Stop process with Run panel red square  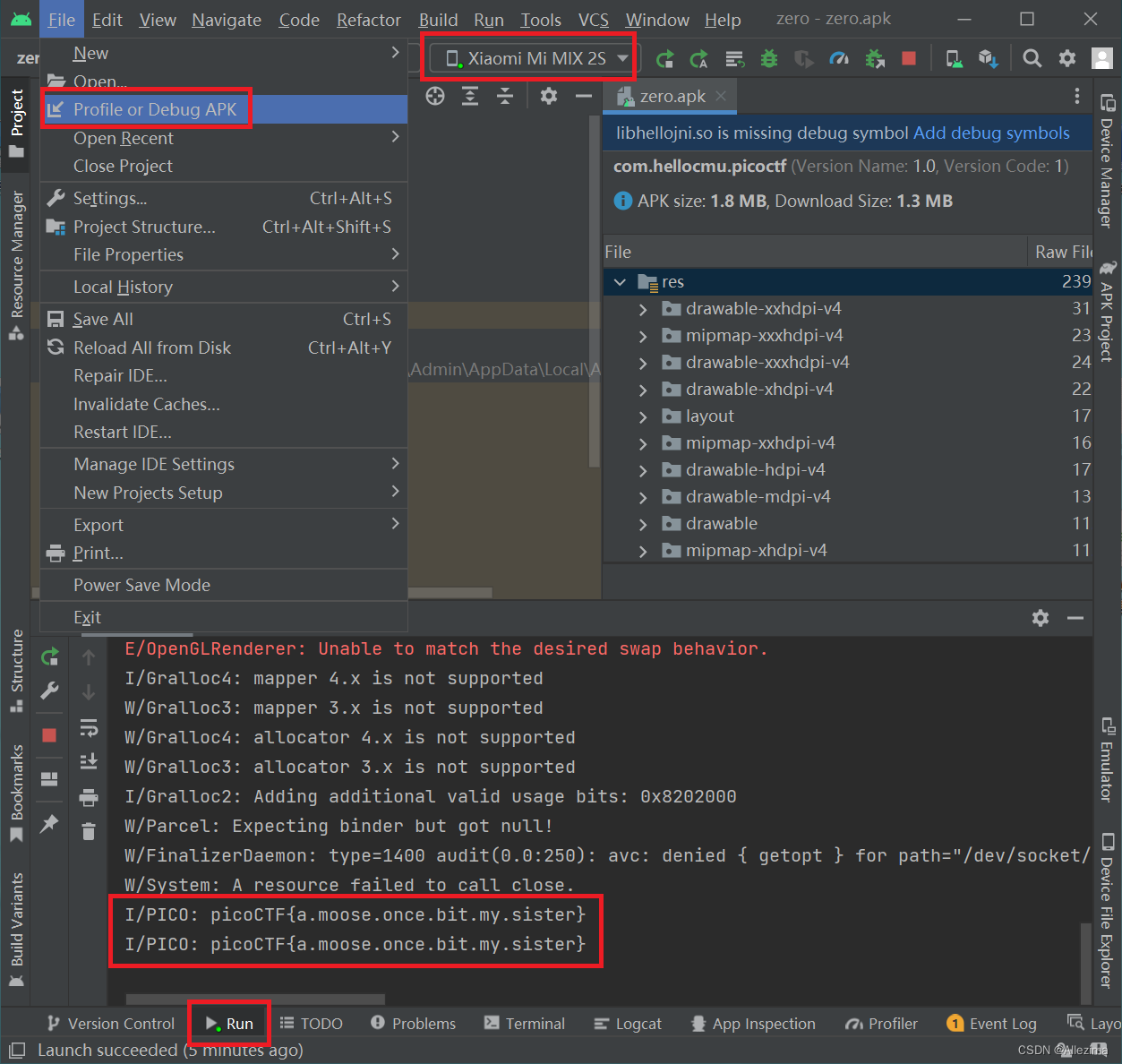click(49, 735)
